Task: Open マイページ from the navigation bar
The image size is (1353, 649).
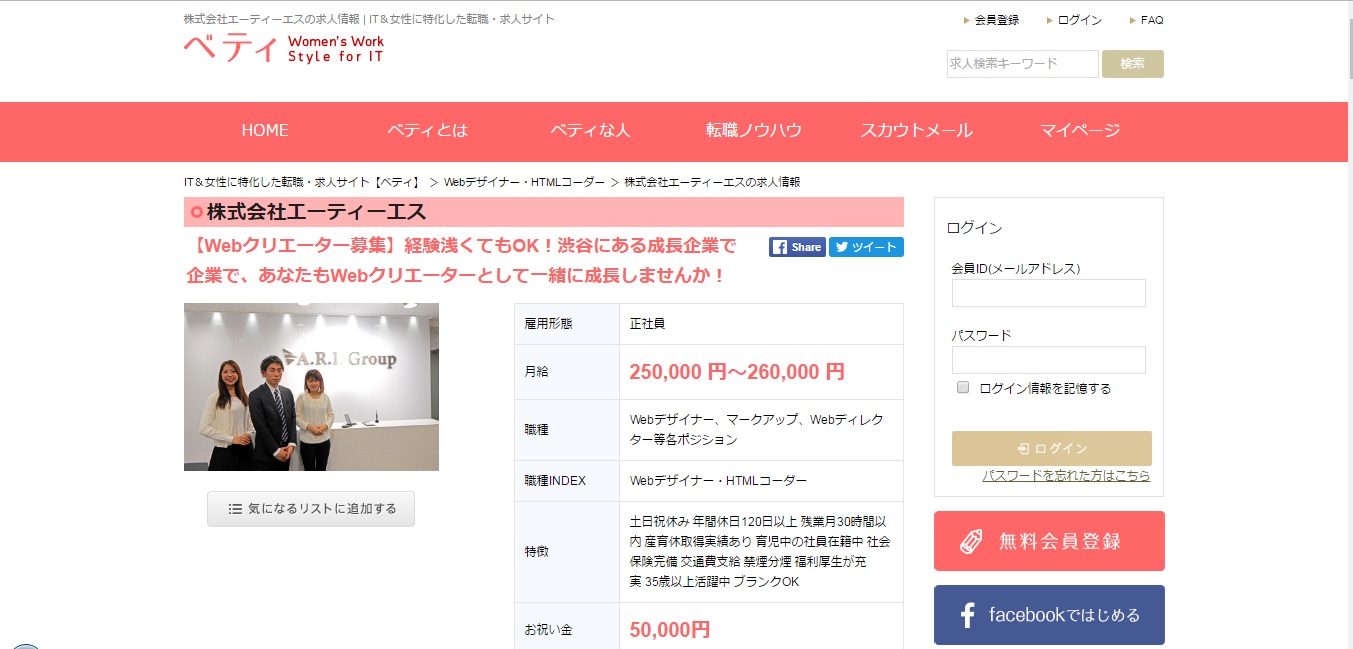Action: (1080, 130)
